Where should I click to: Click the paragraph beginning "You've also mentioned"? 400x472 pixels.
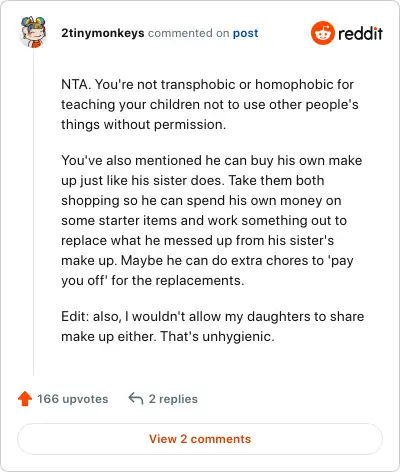[212, 220]
